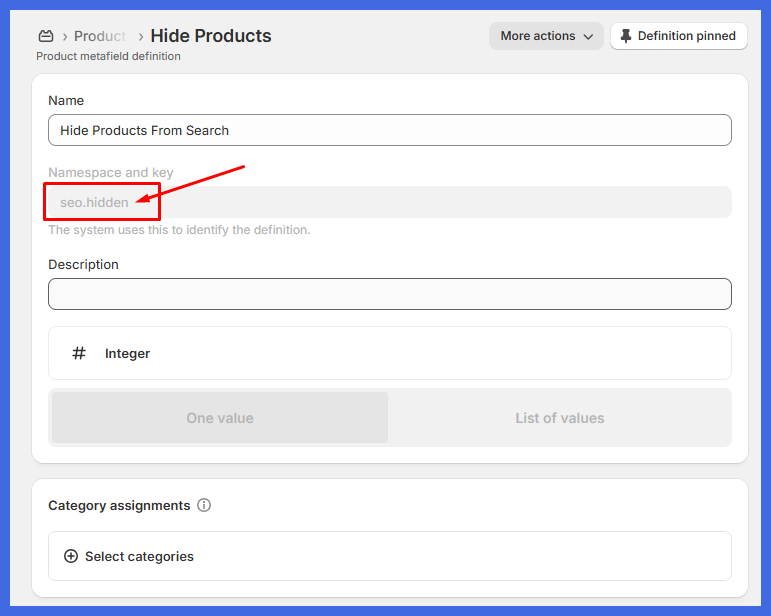Click the pin icon on Definition pinned
This screenshot has width=771, height=616.
pyautogui.click(x=626, y=36)
